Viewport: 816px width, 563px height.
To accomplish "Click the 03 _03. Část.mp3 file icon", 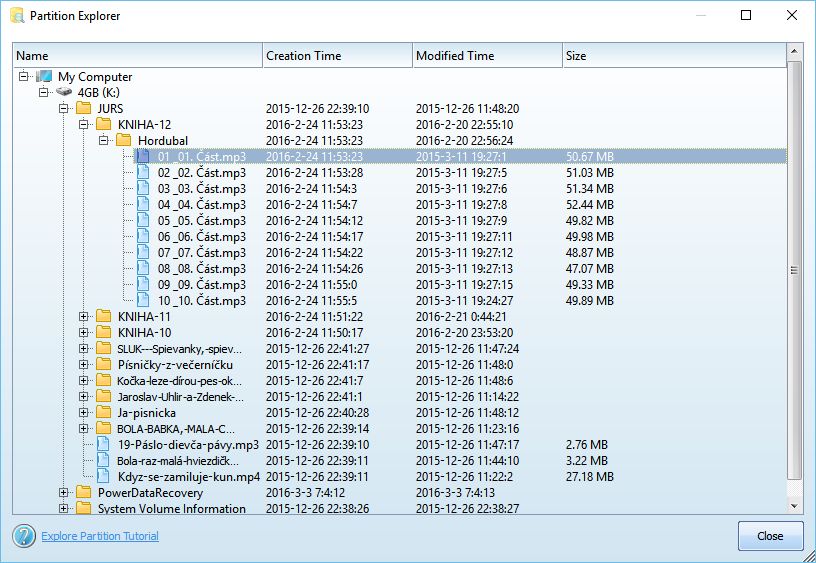I will pyautogui.click(x=143, y=188).
